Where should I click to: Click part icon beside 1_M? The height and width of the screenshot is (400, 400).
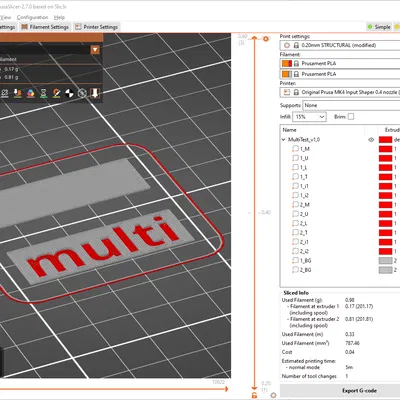click(295, 149)
